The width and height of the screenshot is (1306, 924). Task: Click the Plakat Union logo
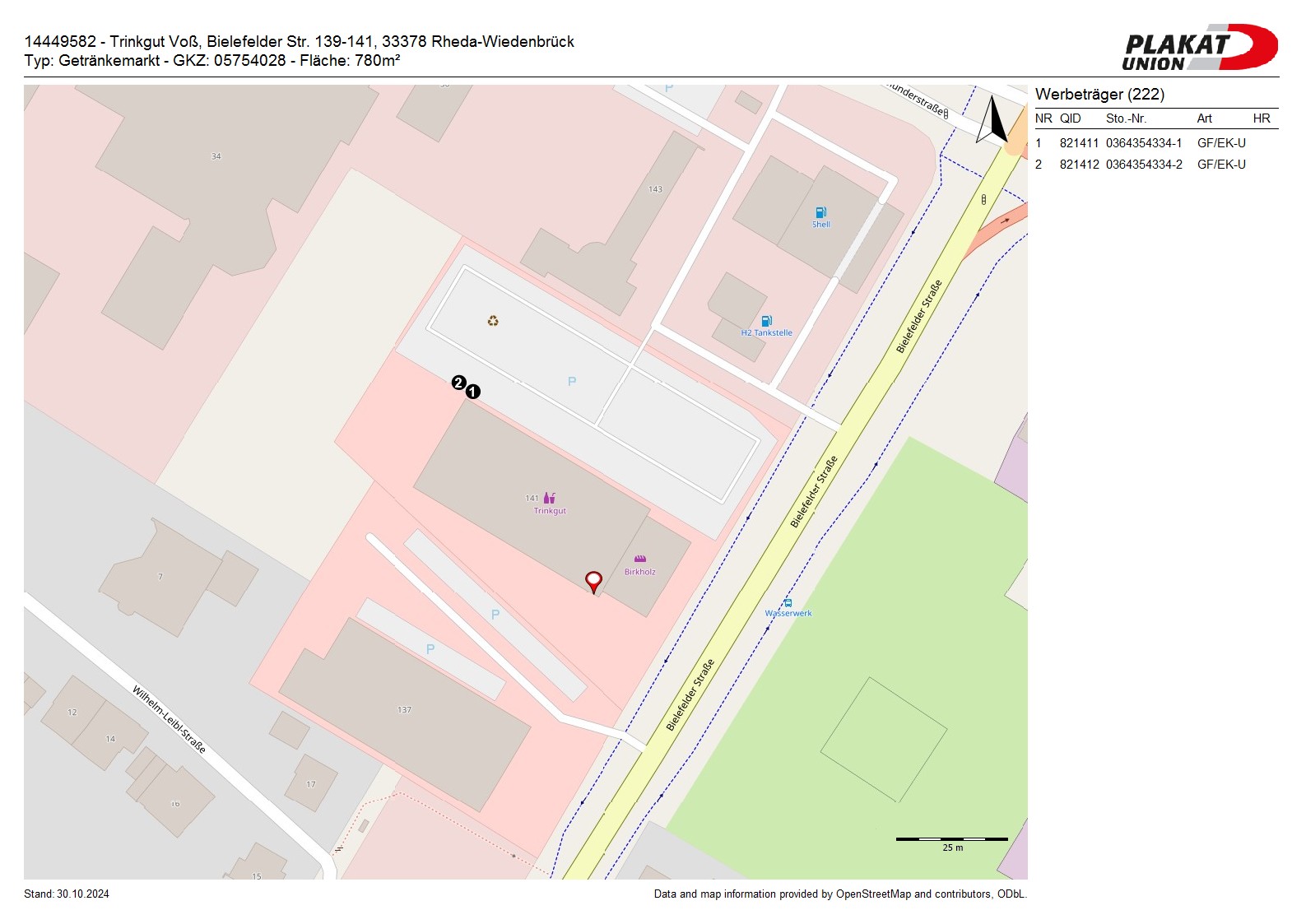pos(1199,48)
